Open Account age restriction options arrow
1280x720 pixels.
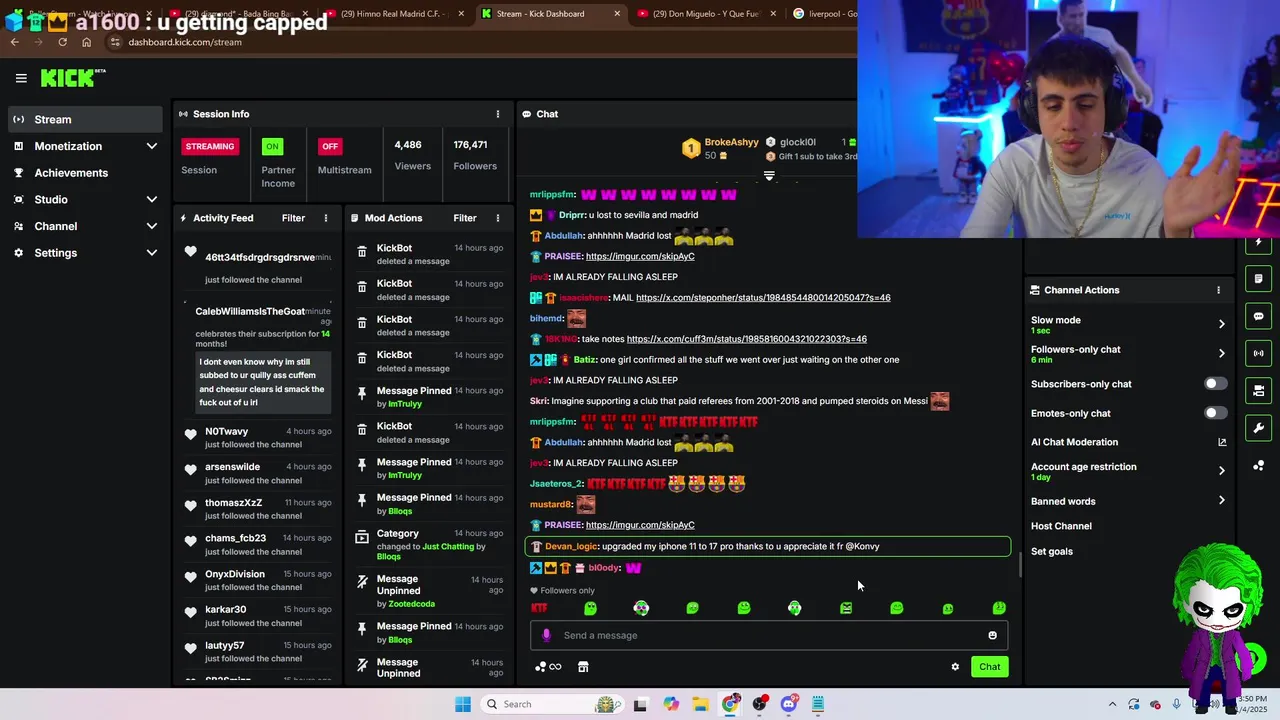(x=1221, y=470)
